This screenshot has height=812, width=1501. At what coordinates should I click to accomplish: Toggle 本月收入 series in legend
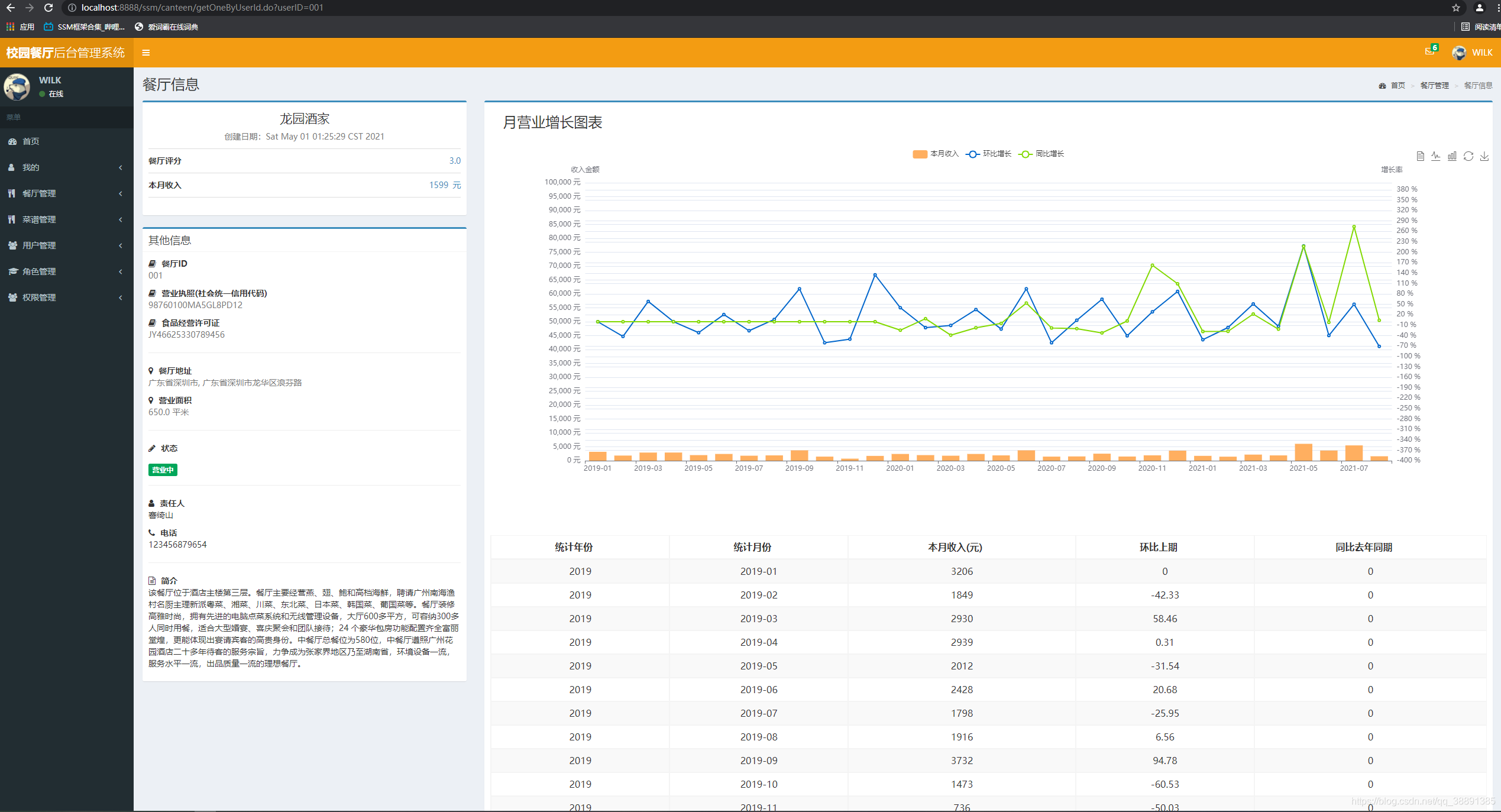(x=935, y=154)
